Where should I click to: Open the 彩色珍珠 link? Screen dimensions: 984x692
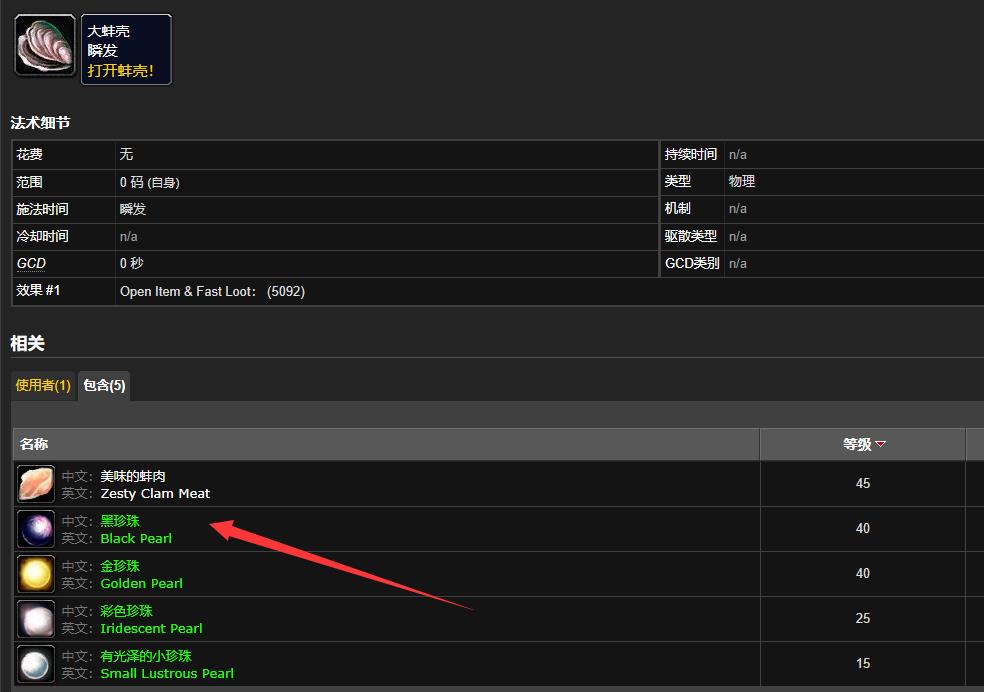[x=126, y=612]
